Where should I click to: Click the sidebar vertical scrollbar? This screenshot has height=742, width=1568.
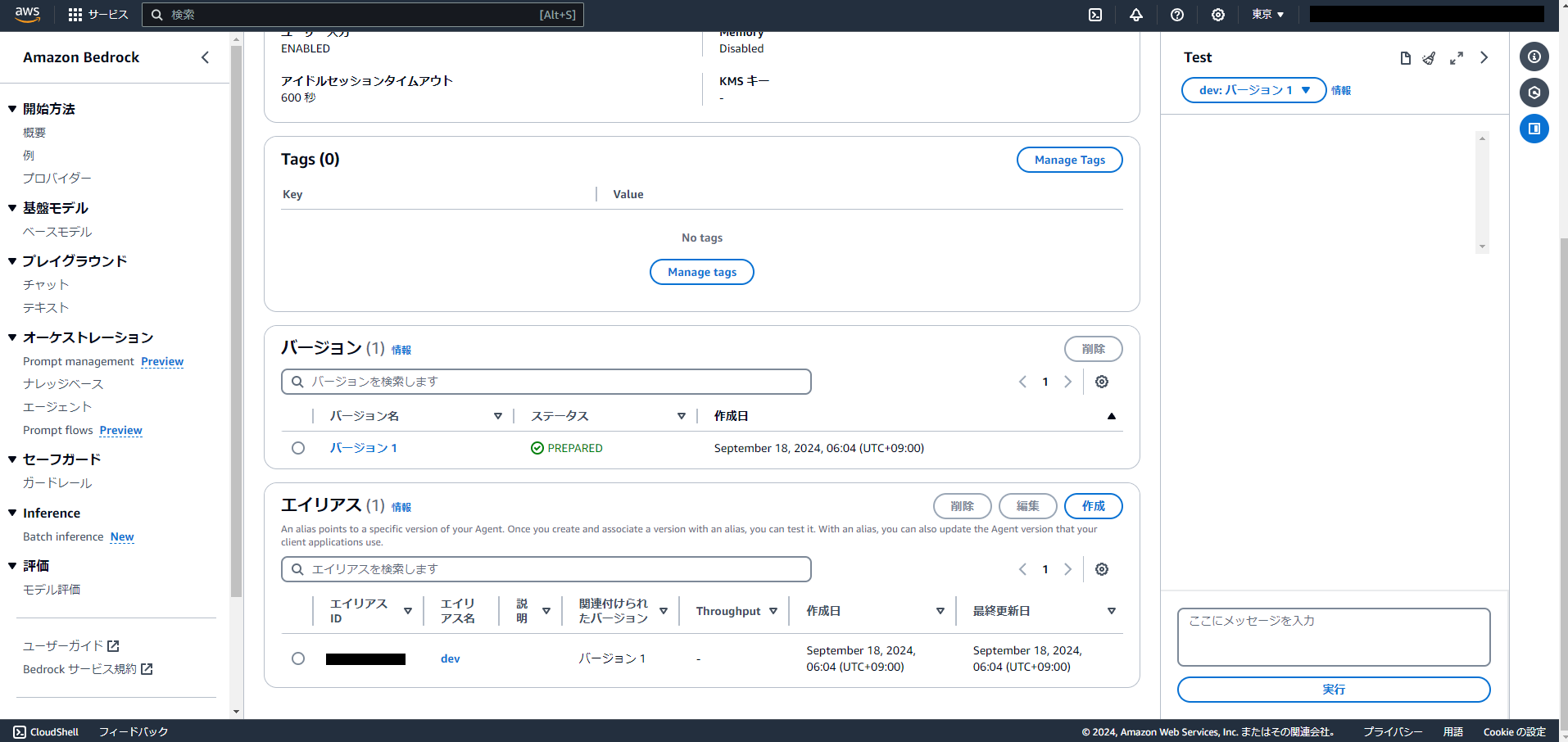236,322
